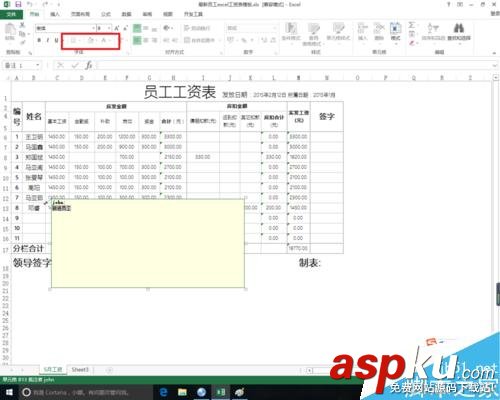Save the workbook using the Save icon
The height and width of the screenshot is (400, 500).
coord(18,4)
